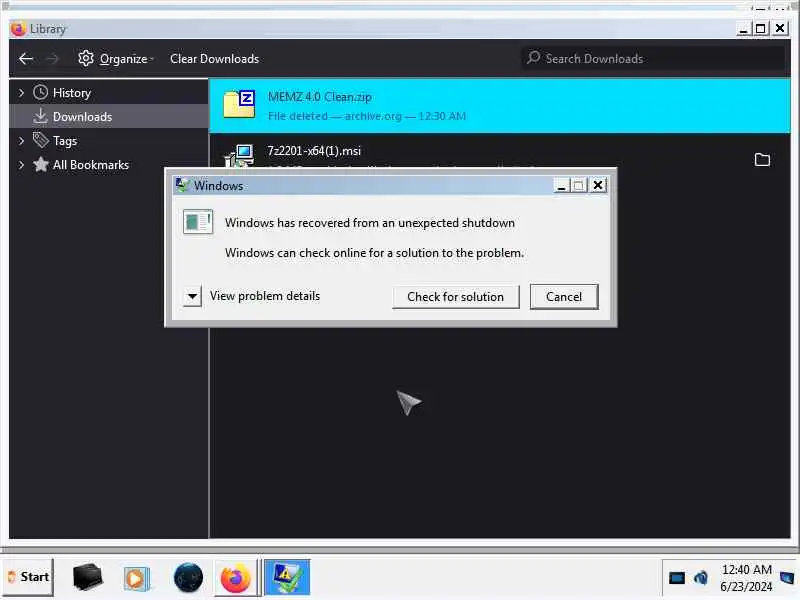Cancel the Windows recovery dialog

tap(564, 297)
